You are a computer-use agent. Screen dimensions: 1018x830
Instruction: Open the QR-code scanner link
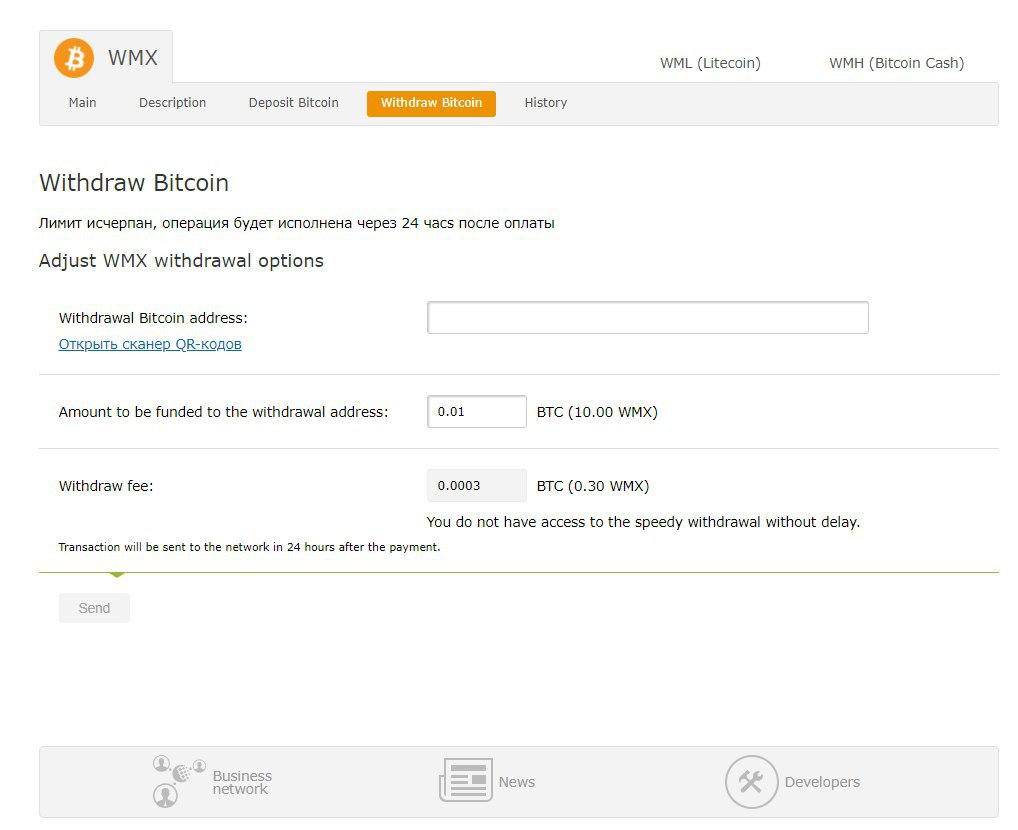coord(150,344)
